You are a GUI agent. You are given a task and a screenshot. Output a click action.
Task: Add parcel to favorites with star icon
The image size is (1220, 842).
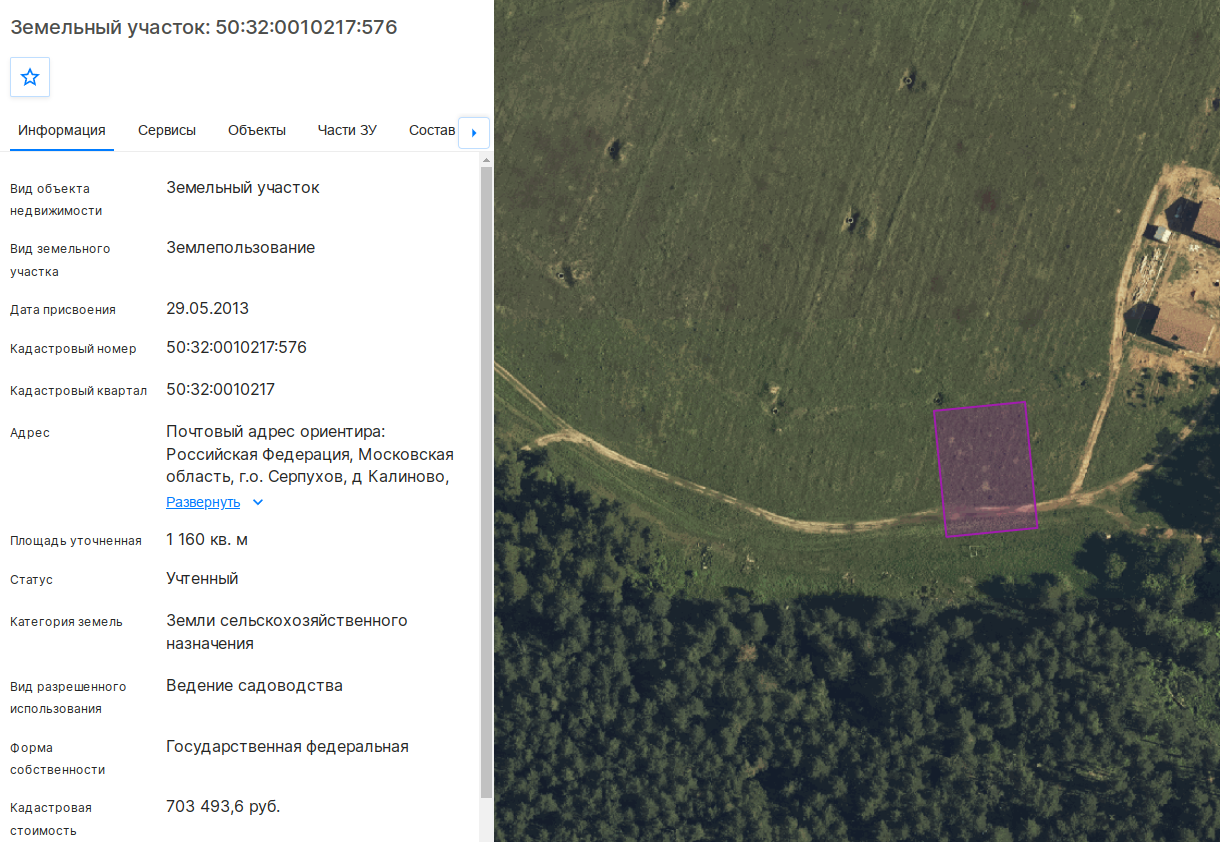point(30,77)
